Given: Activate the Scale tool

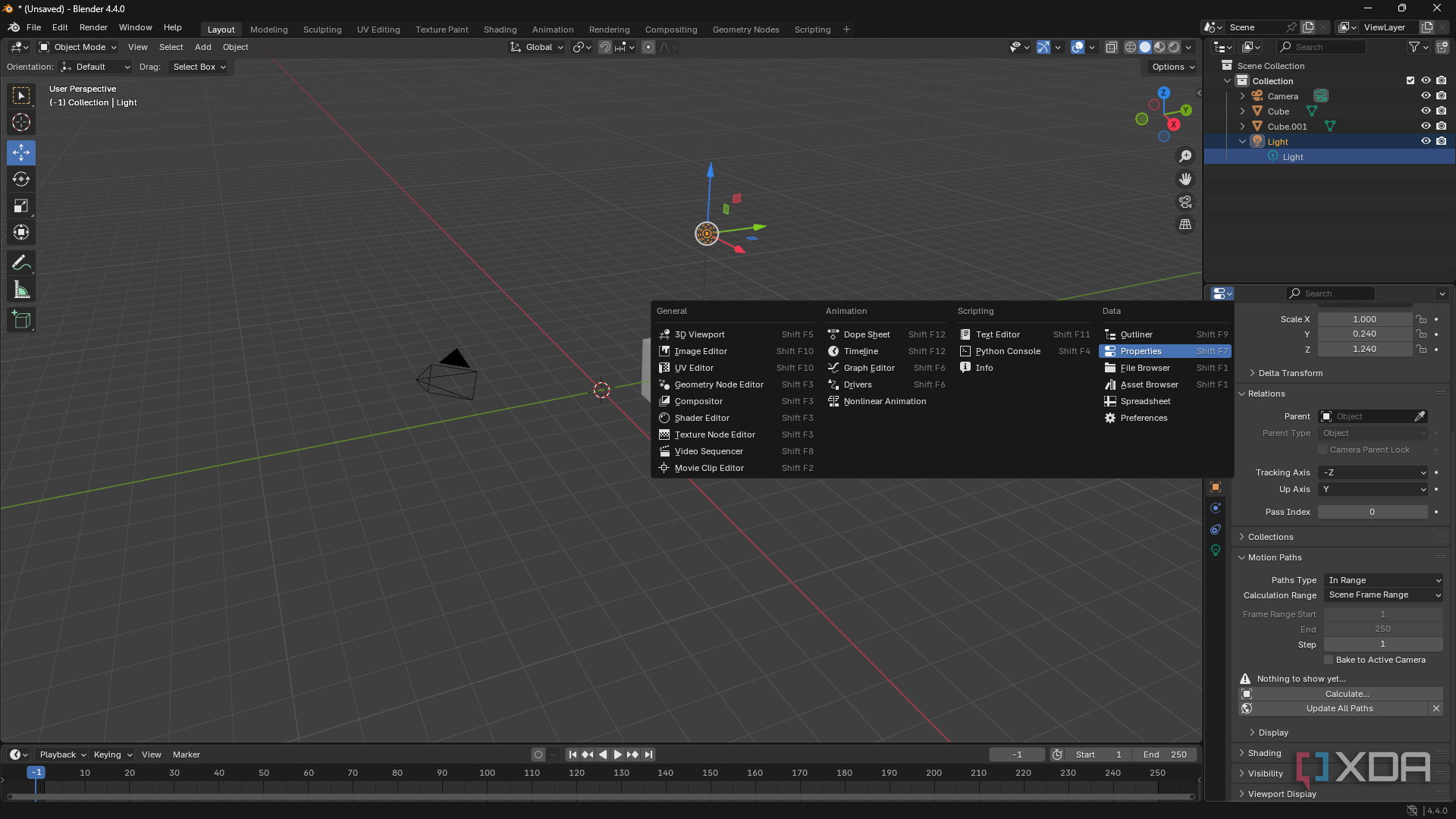Looking at the screenshot, I should (21, 206).
